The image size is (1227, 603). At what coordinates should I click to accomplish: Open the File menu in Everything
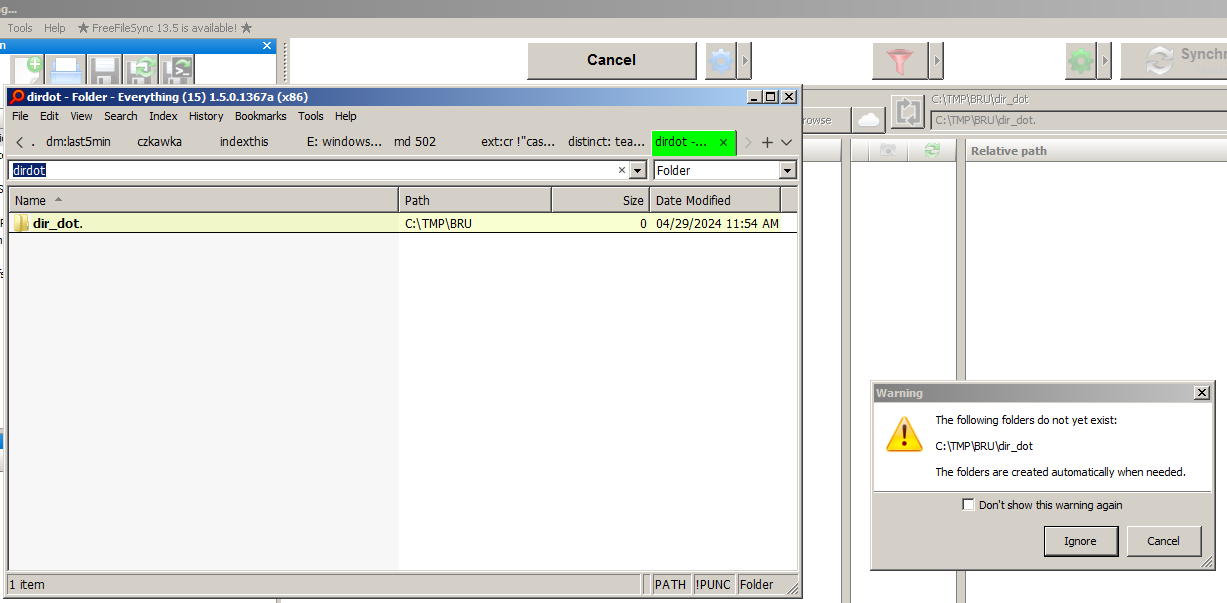coord(20,116)
